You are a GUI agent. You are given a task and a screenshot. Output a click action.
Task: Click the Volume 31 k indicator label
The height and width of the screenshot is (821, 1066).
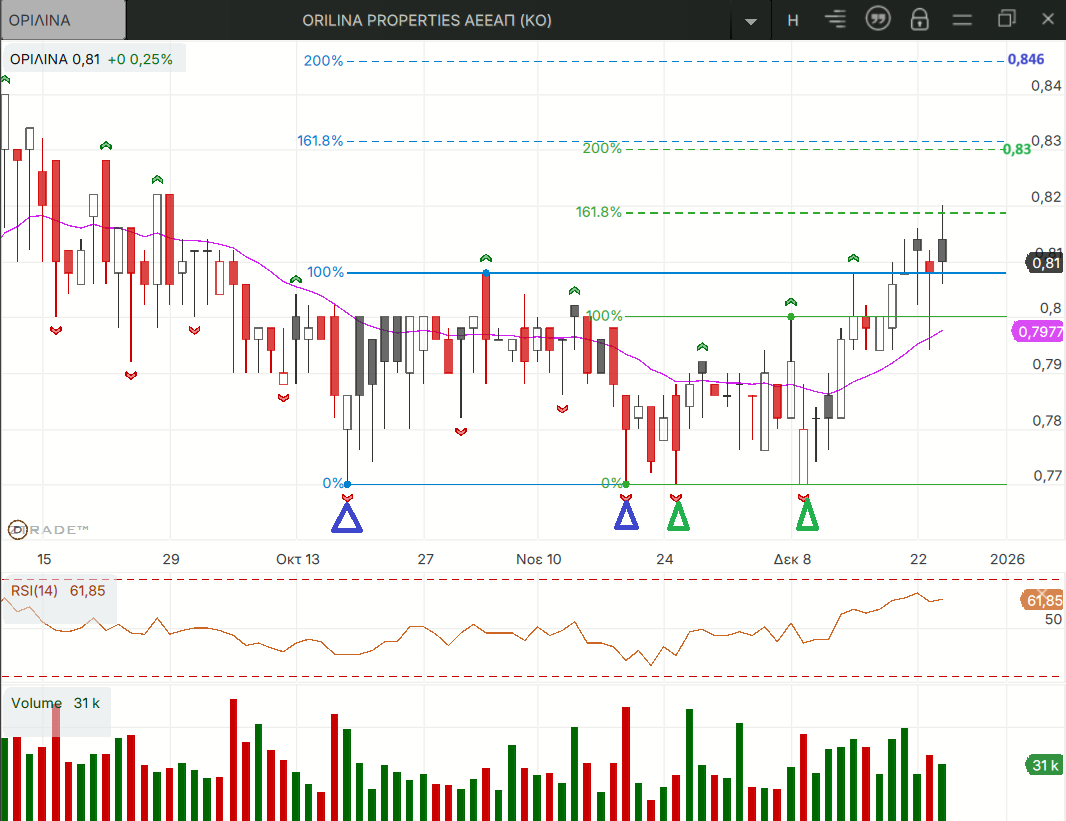point(56,703)
